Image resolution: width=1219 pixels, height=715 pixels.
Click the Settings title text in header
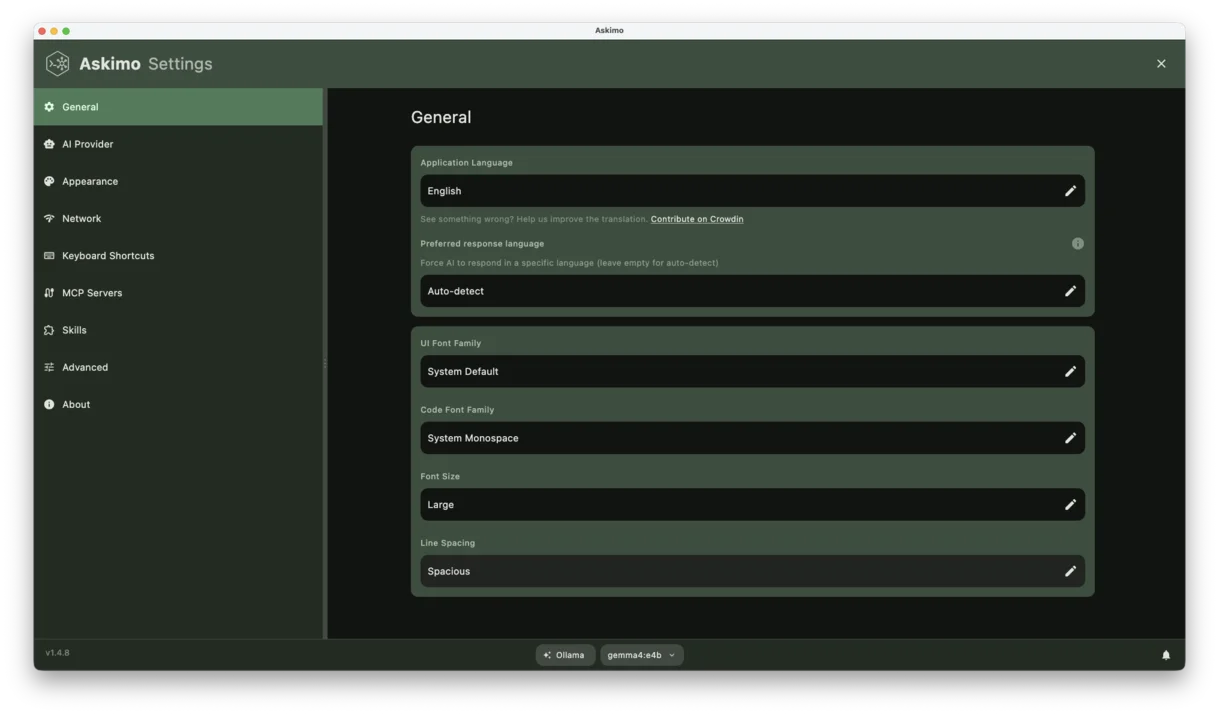point(180,63)
